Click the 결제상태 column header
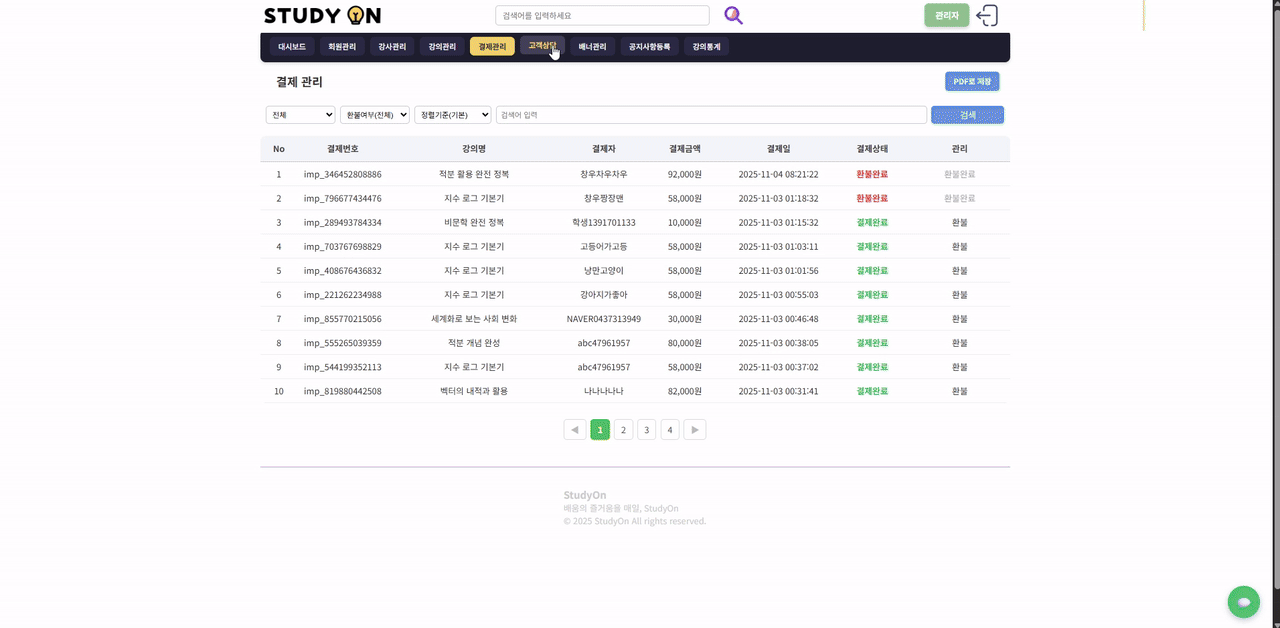 pyautogui.click(x=872, y=149)
